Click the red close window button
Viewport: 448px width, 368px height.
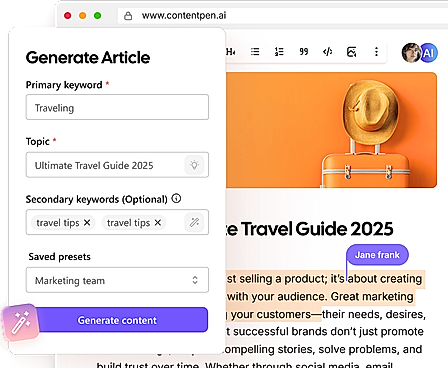click(68, 16)
